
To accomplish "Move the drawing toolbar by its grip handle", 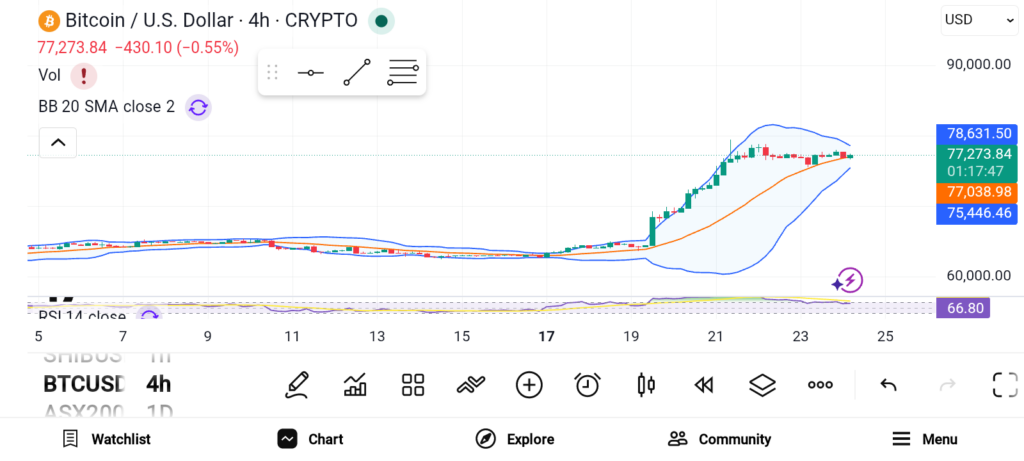I will point(272,72).
